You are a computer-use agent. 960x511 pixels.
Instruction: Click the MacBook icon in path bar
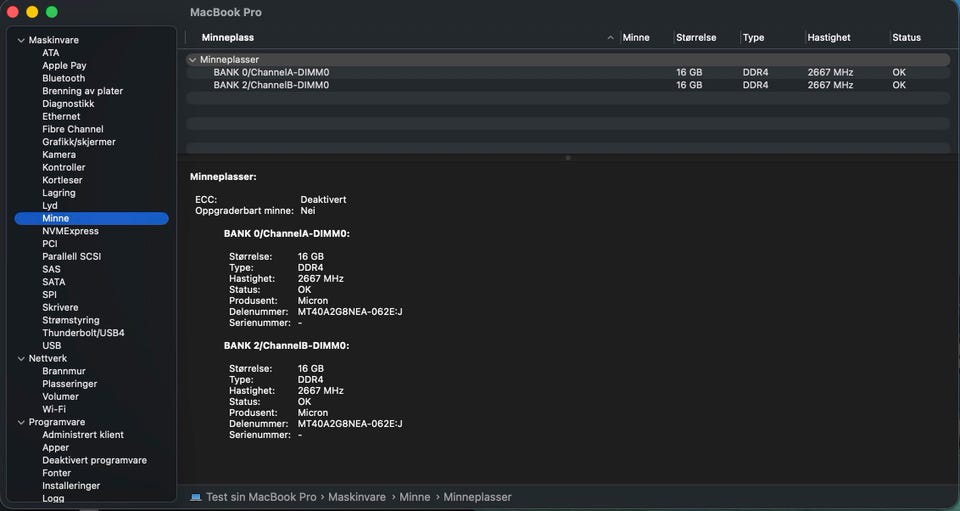(x=196, y=497)
